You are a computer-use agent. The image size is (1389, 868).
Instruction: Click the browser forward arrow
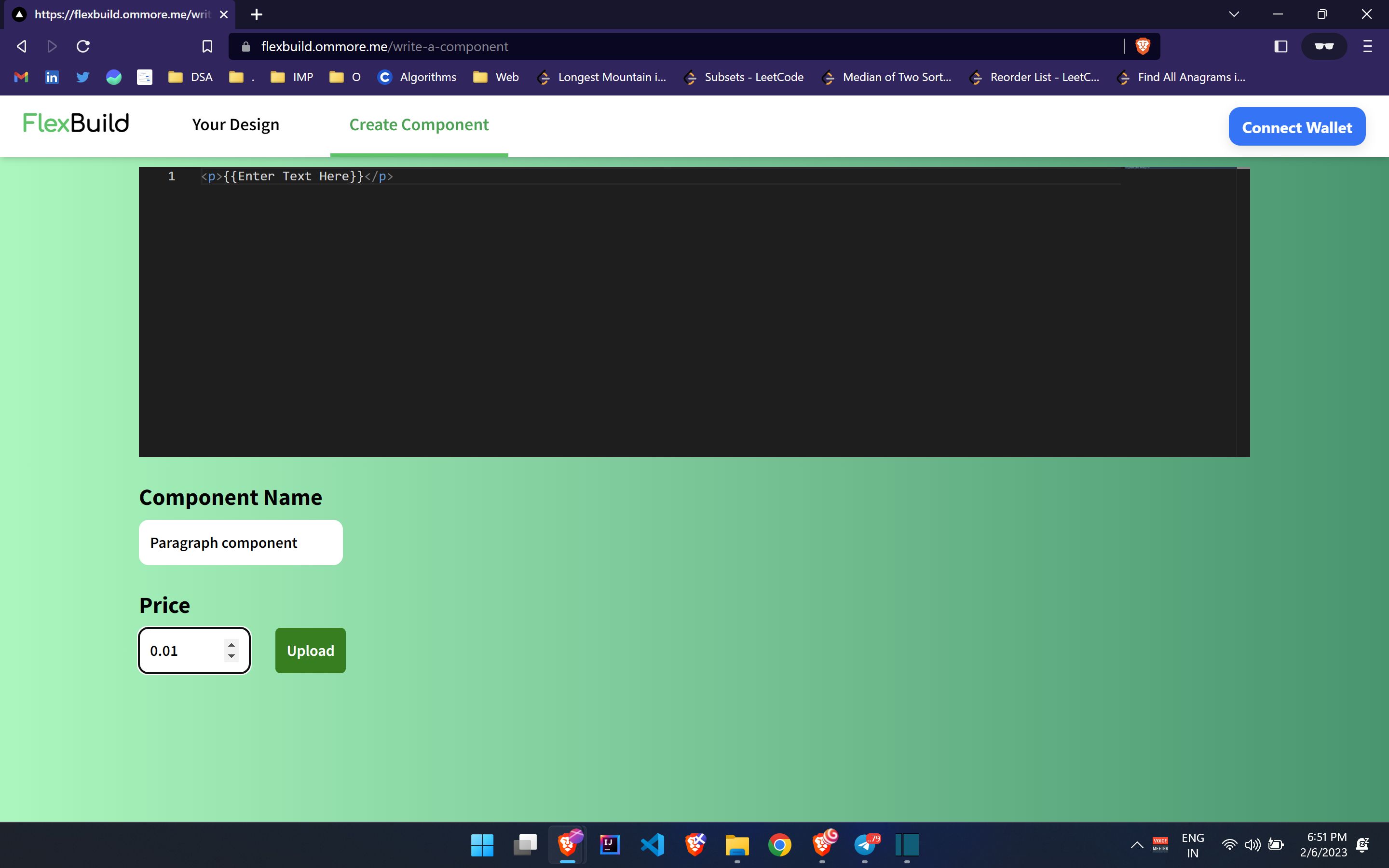(52, 46)
